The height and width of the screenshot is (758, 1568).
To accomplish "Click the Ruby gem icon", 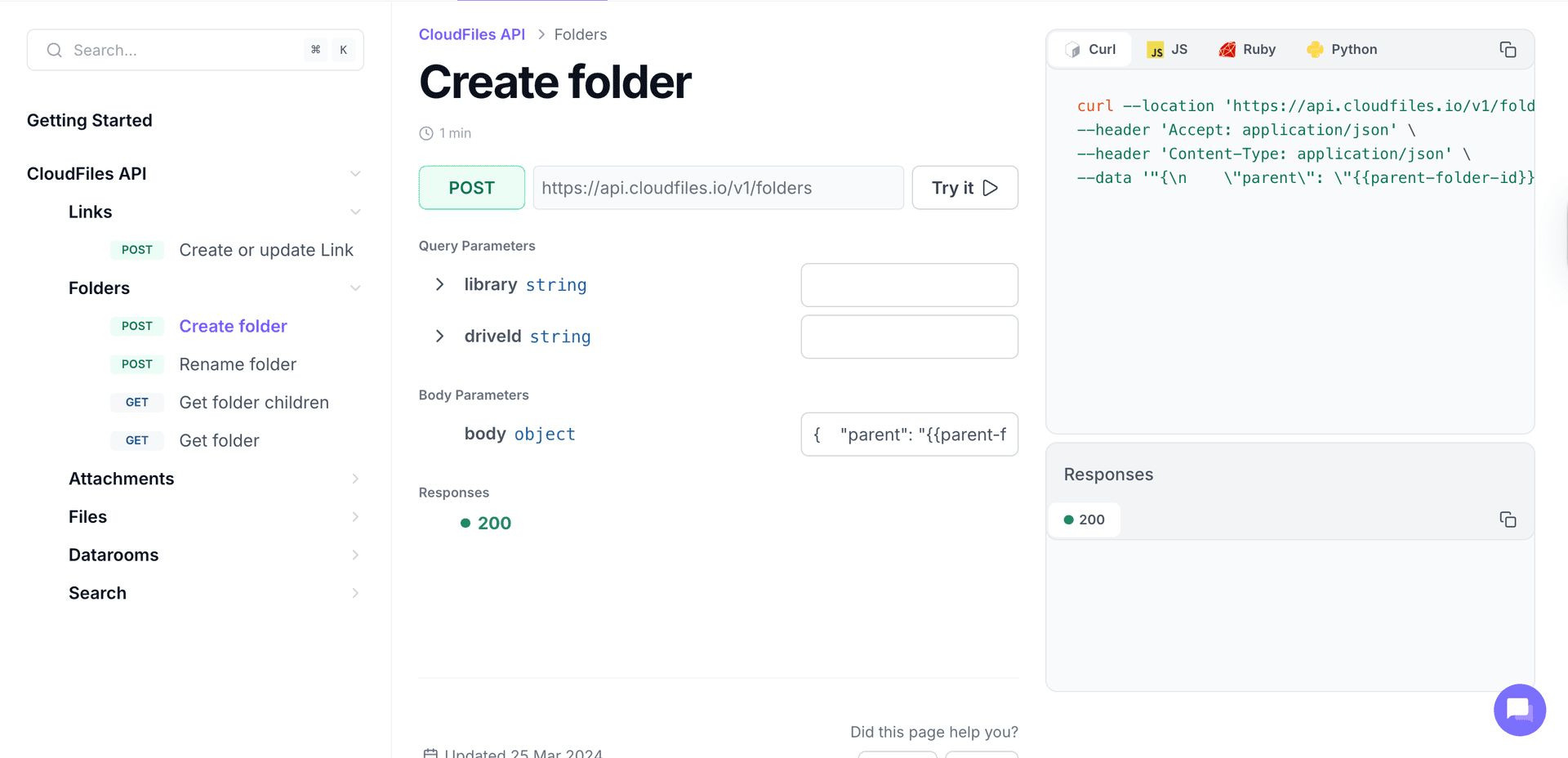I will [1227, 49].
